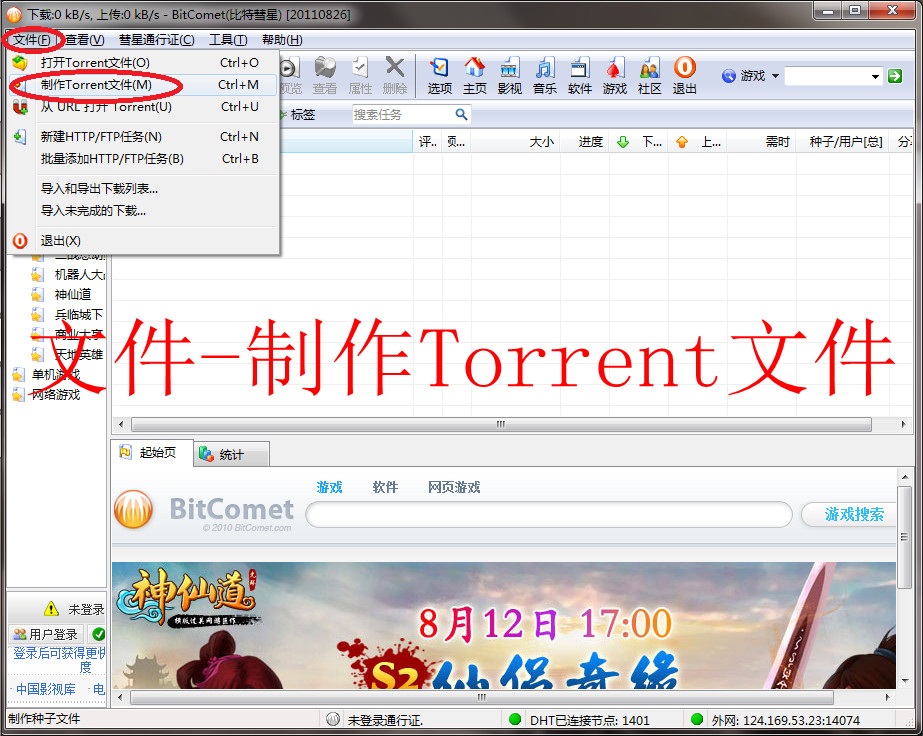Viewport: 923px width, 736px height.
Task: Click the 退出 exit toolbar icon
Action: (685, 75)
